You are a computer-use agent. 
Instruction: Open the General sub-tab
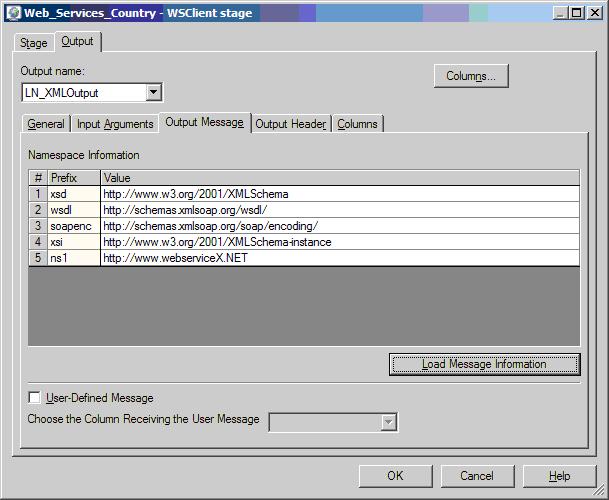click(x=46, y=124)
